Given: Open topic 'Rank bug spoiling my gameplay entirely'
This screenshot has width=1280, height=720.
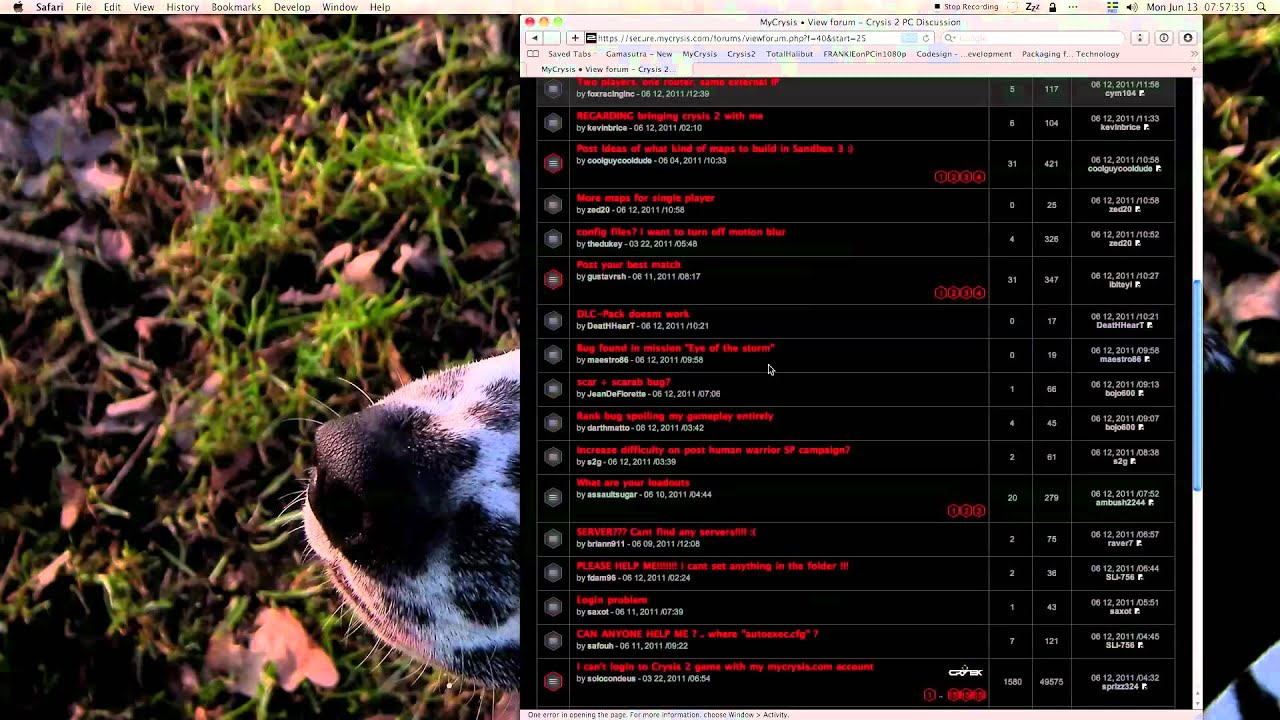Looking at the screenshot, I should pyautogui.click(x=675, y=416).
